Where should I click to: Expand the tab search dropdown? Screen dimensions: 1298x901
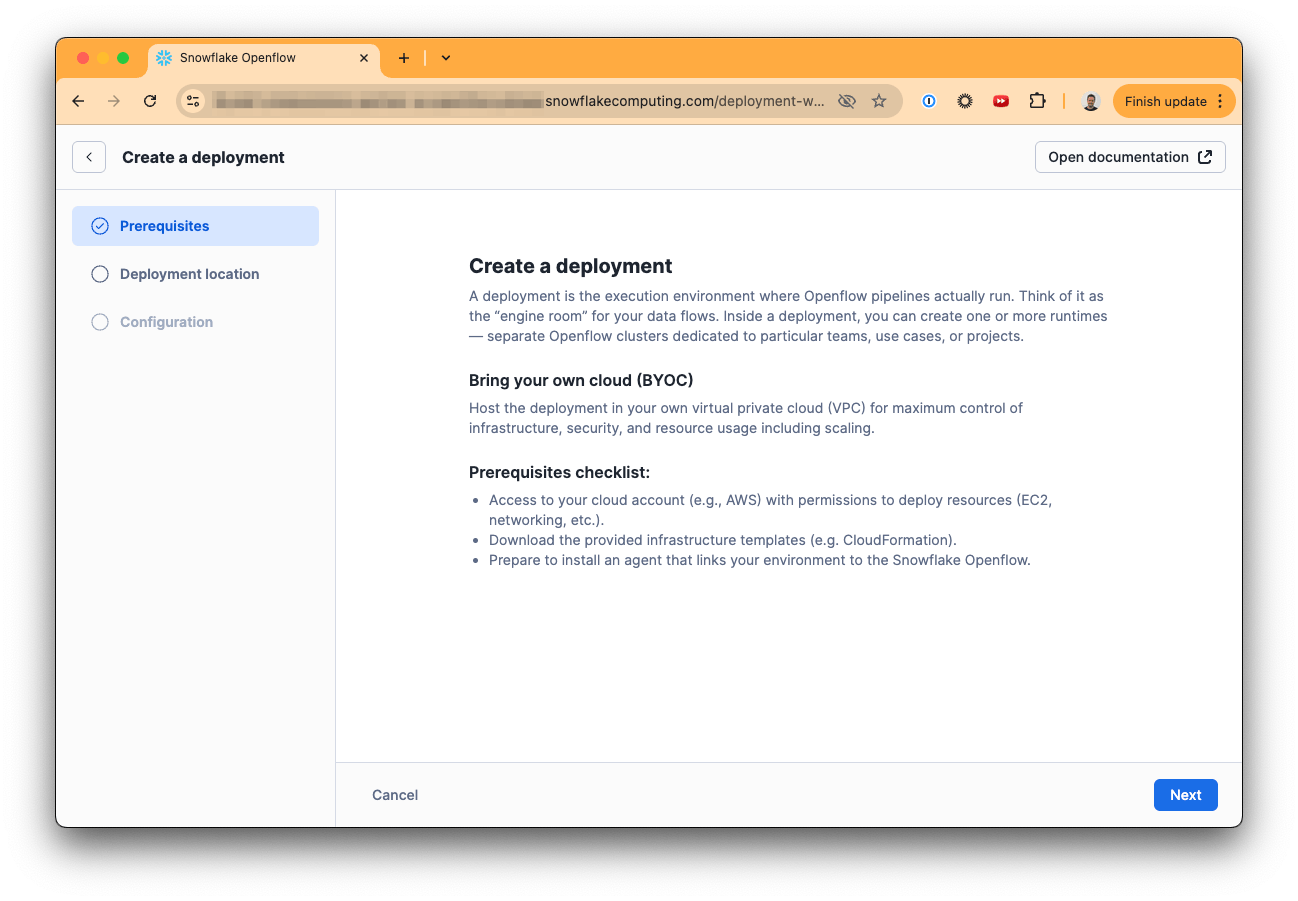point(446,58)
